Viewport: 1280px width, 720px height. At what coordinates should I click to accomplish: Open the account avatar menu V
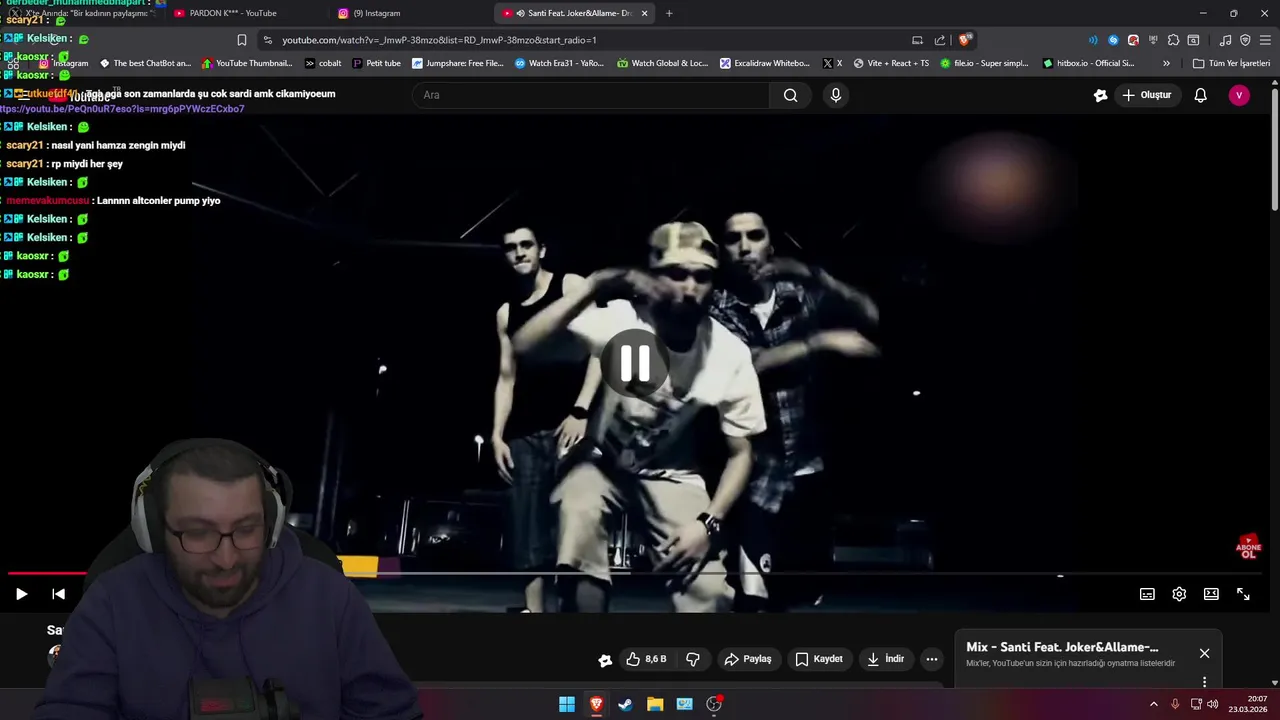(x=1239, y=95)
